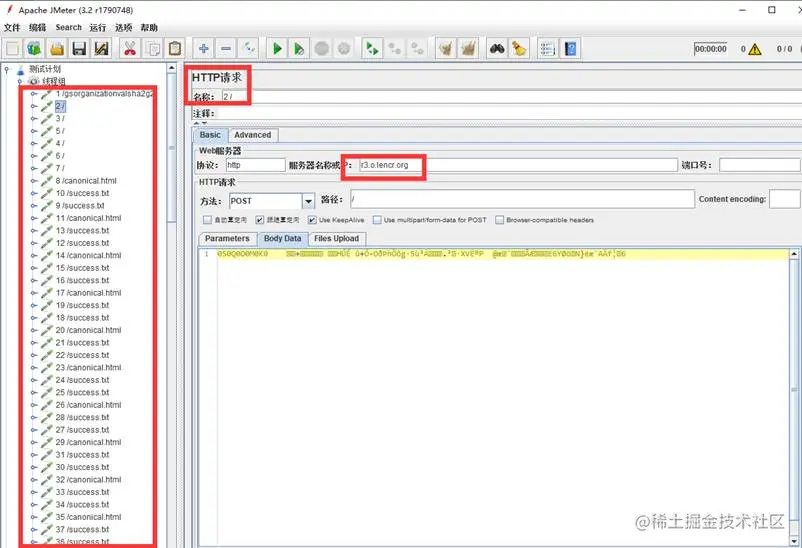Image resolution: width=802 pixels, height=548 pixels.
Task: Click the grey Stop icon
Action: pos(322,49)
